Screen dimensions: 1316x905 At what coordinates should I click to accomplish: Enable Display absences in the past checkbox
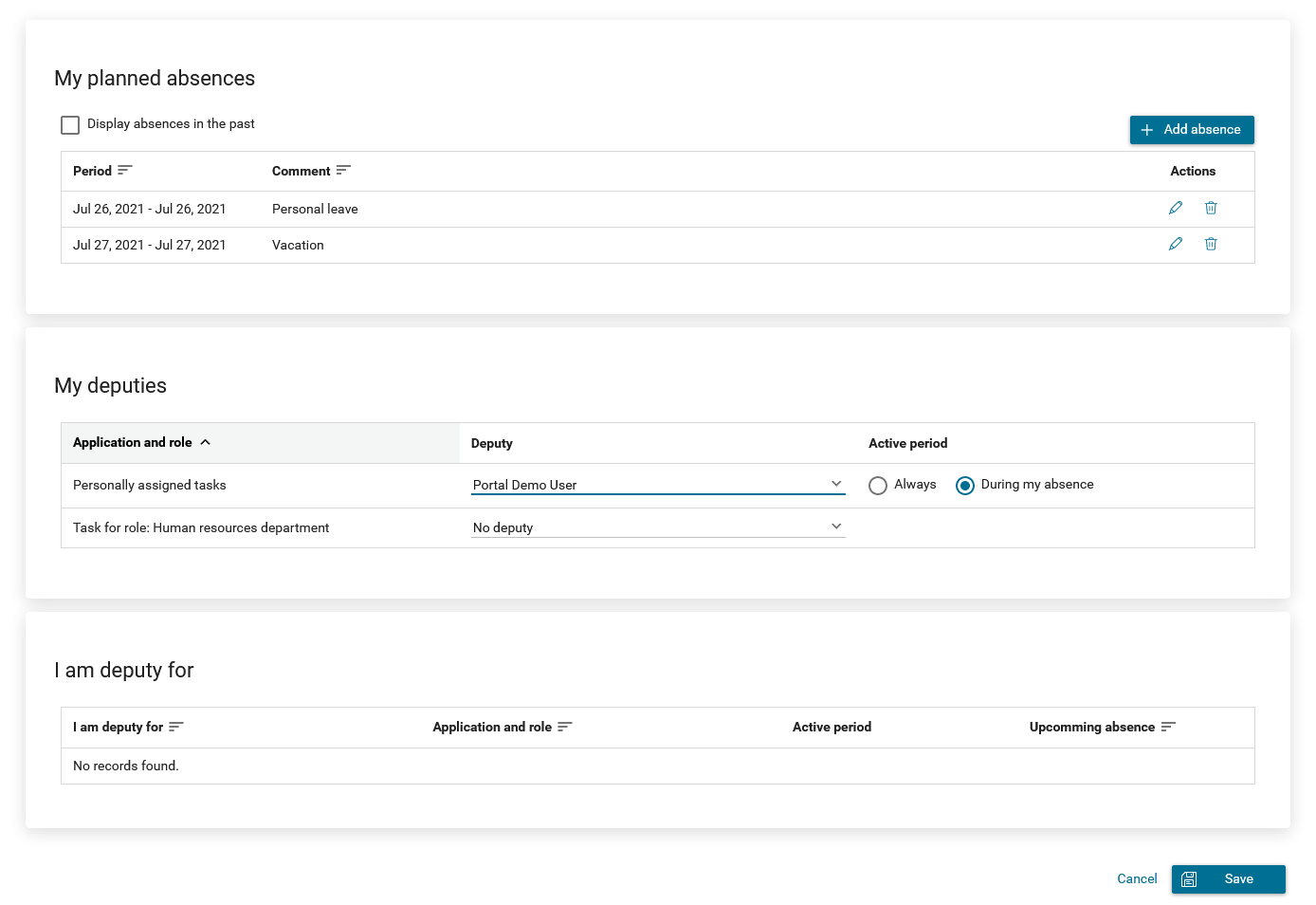coord(70,125)
